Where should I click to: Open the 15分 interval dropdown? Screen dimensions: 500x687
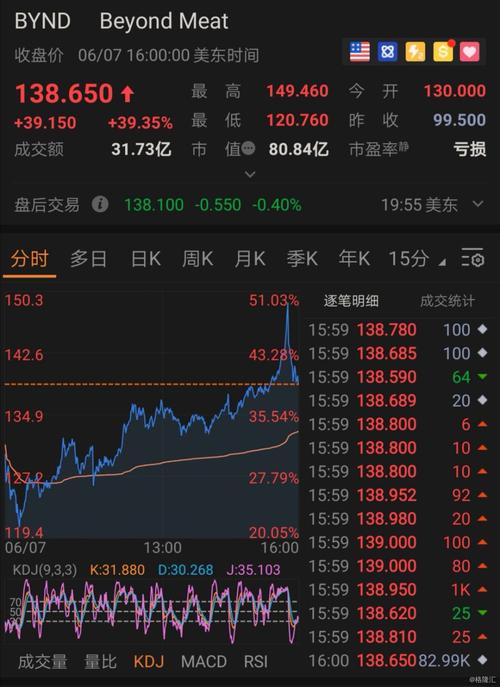coord(417,259)
